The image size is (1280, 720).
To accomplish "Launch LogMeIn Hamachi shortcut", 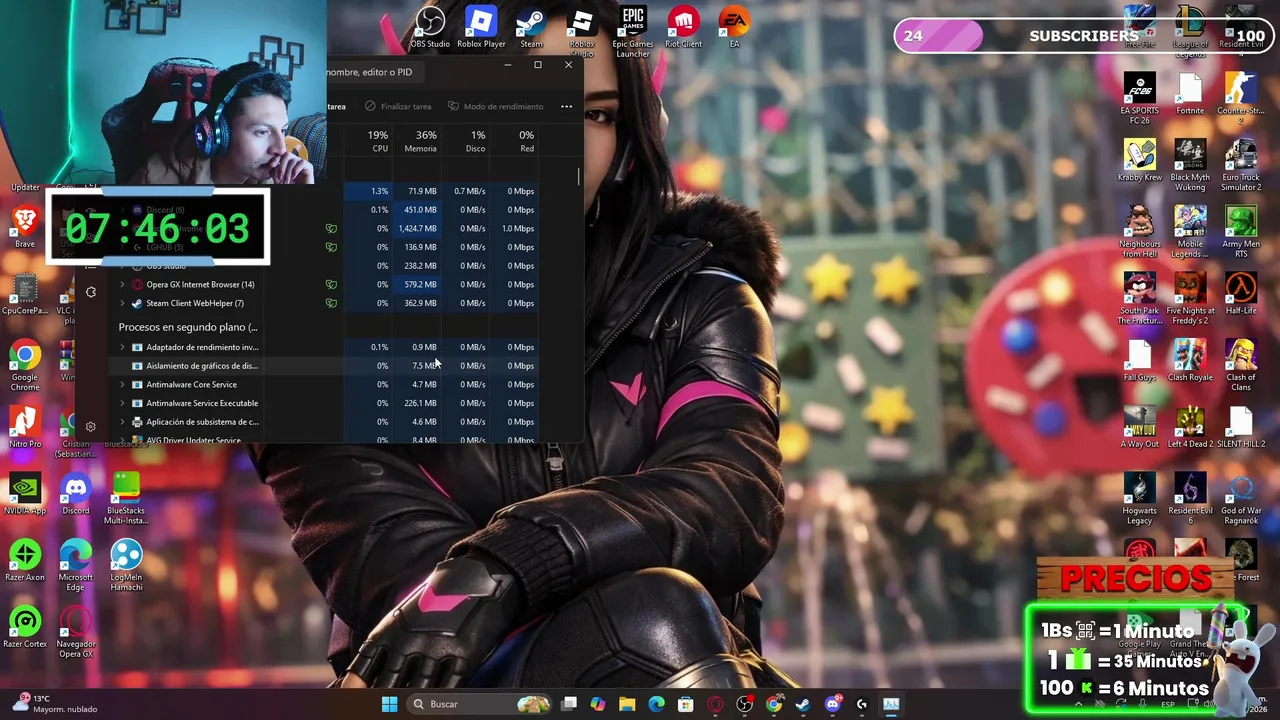I will pyautogui.click(x=126, y=566).
